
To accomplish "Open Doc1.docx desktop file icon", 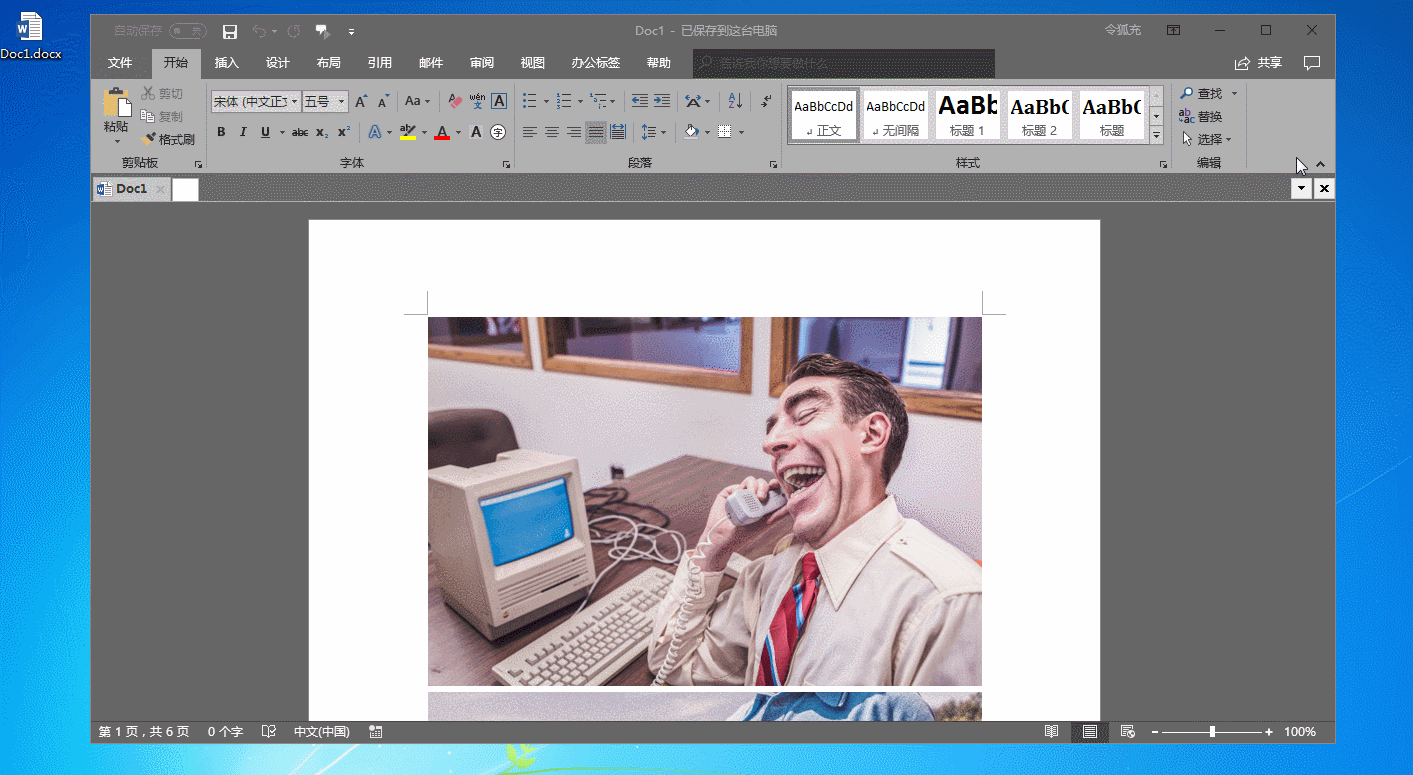I will click(30, 36).
